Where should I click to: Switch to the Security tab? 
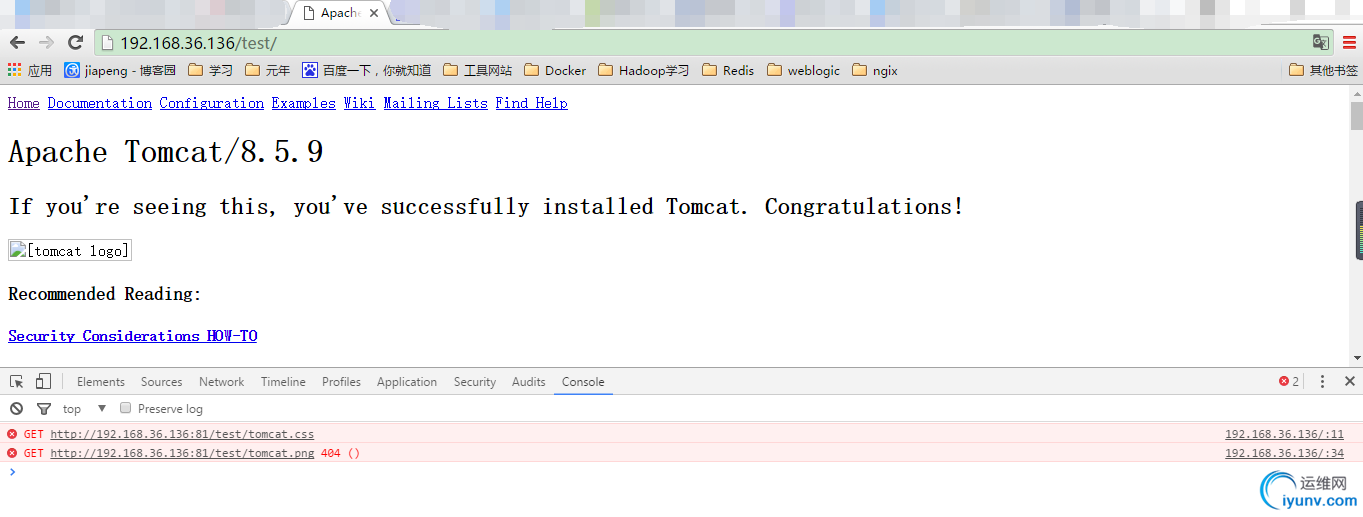pyautogui.click(x=475, y=382)
